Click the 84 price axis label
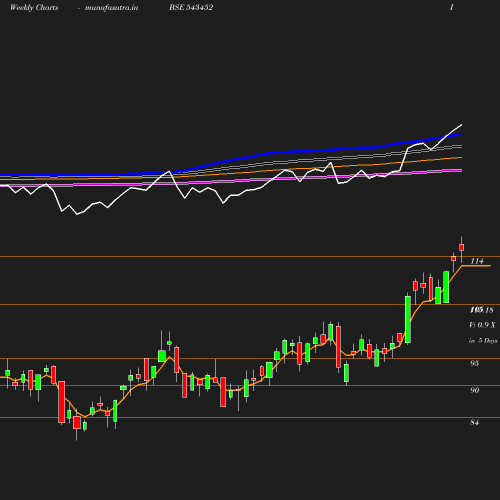Screen dimensions: 500x500 click(474, 422)
